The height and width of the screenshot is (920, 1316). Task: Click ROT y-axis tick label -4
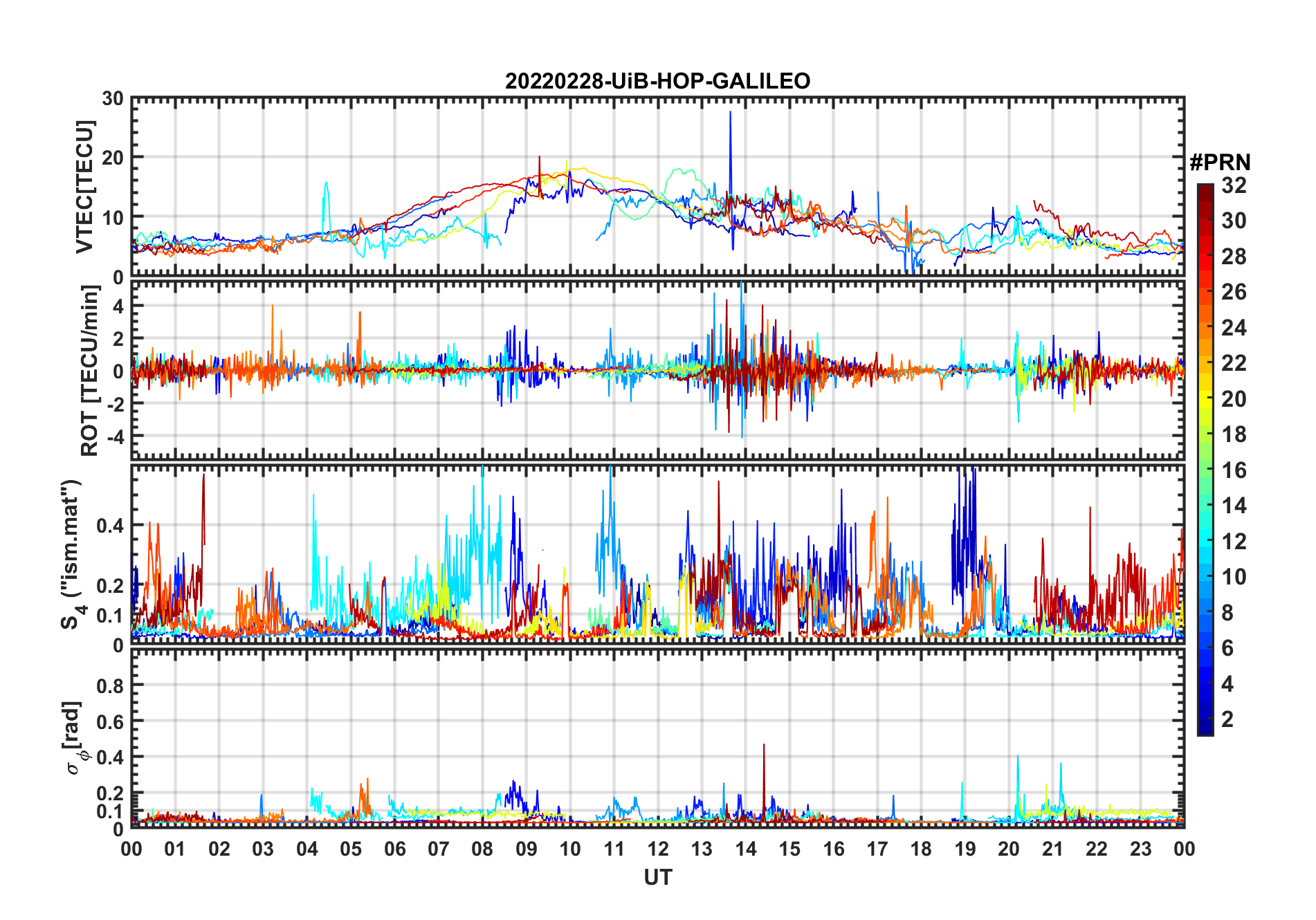click(115, 437)
